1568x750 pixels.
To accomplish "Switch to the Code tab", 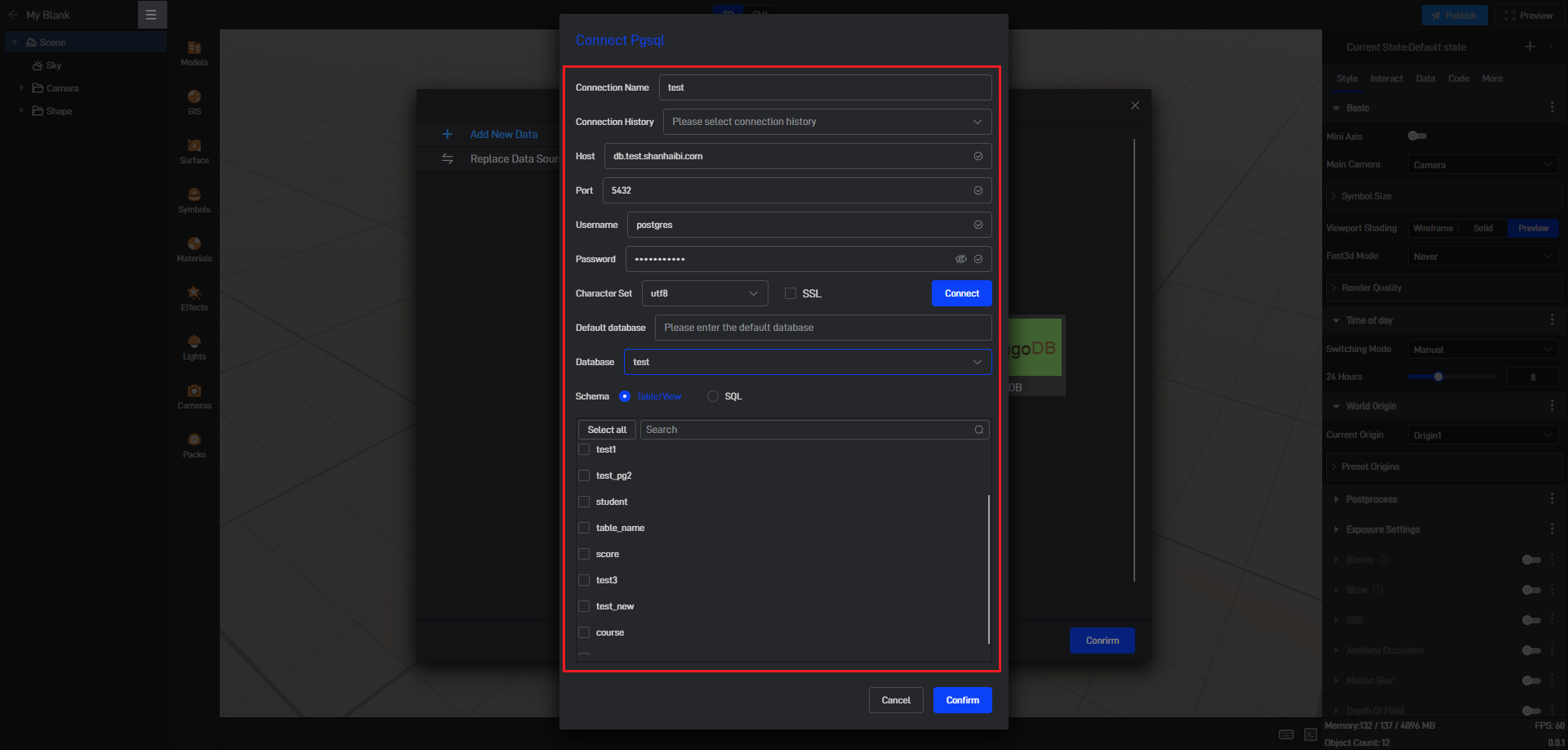I will click(x=1459, y=78).
